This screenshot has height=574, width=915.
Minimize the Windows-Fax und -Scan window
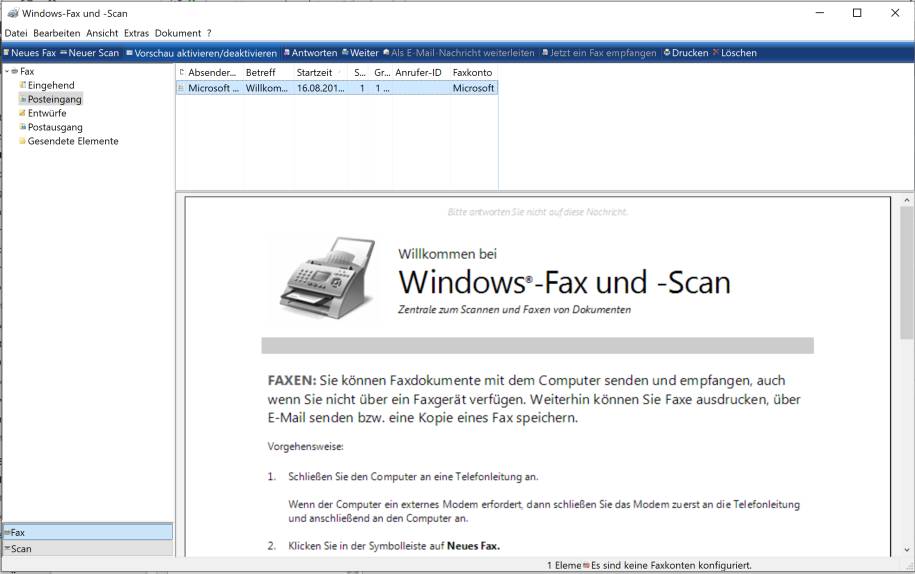click(820, 13)
